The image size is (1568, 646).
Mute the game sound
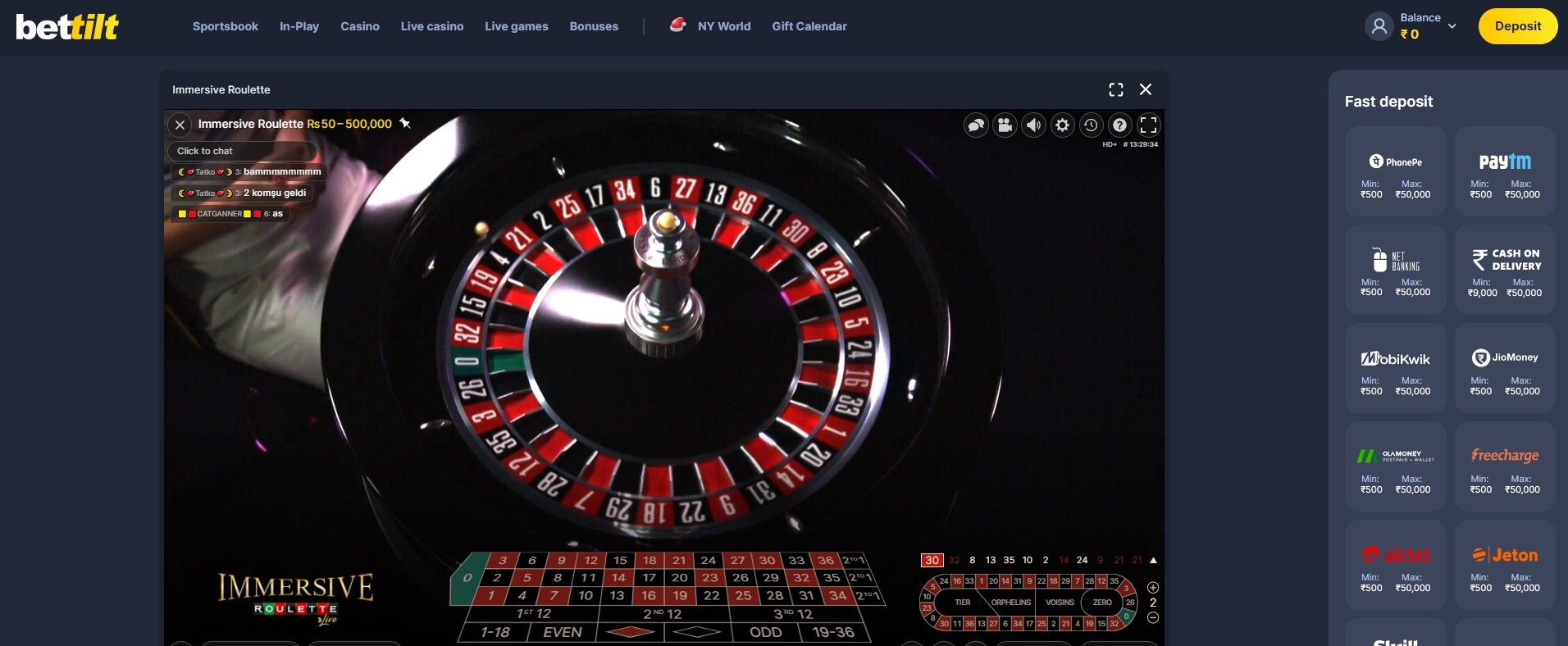point(1033,125)
